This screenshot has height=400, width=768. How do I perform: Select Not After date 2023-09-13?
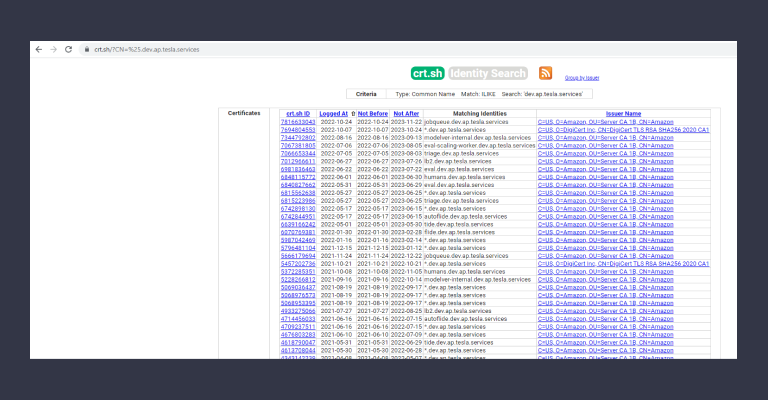tap(406, 138)
